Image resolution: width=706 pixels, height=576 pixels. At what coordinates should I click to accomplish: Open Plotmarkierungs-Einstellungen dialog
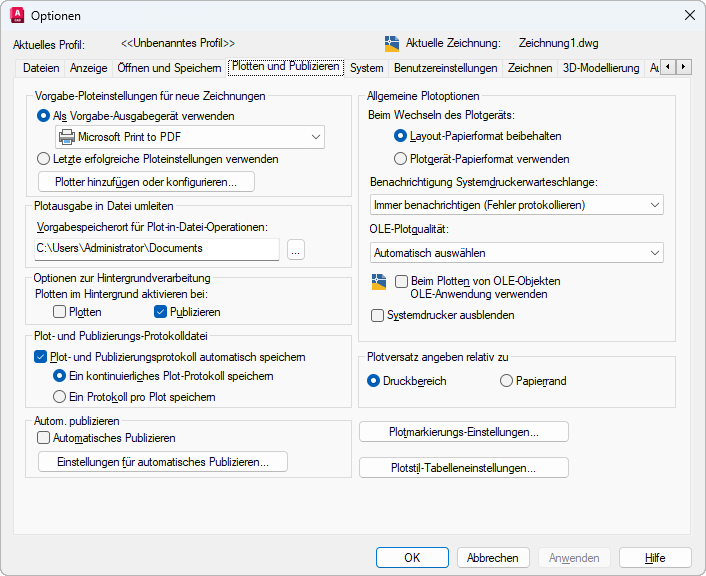[464, 432]
